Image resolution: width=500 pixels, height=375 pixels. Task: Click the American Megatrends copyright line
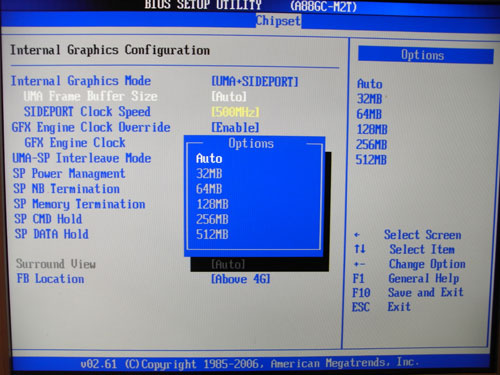[x=249, y=363]
